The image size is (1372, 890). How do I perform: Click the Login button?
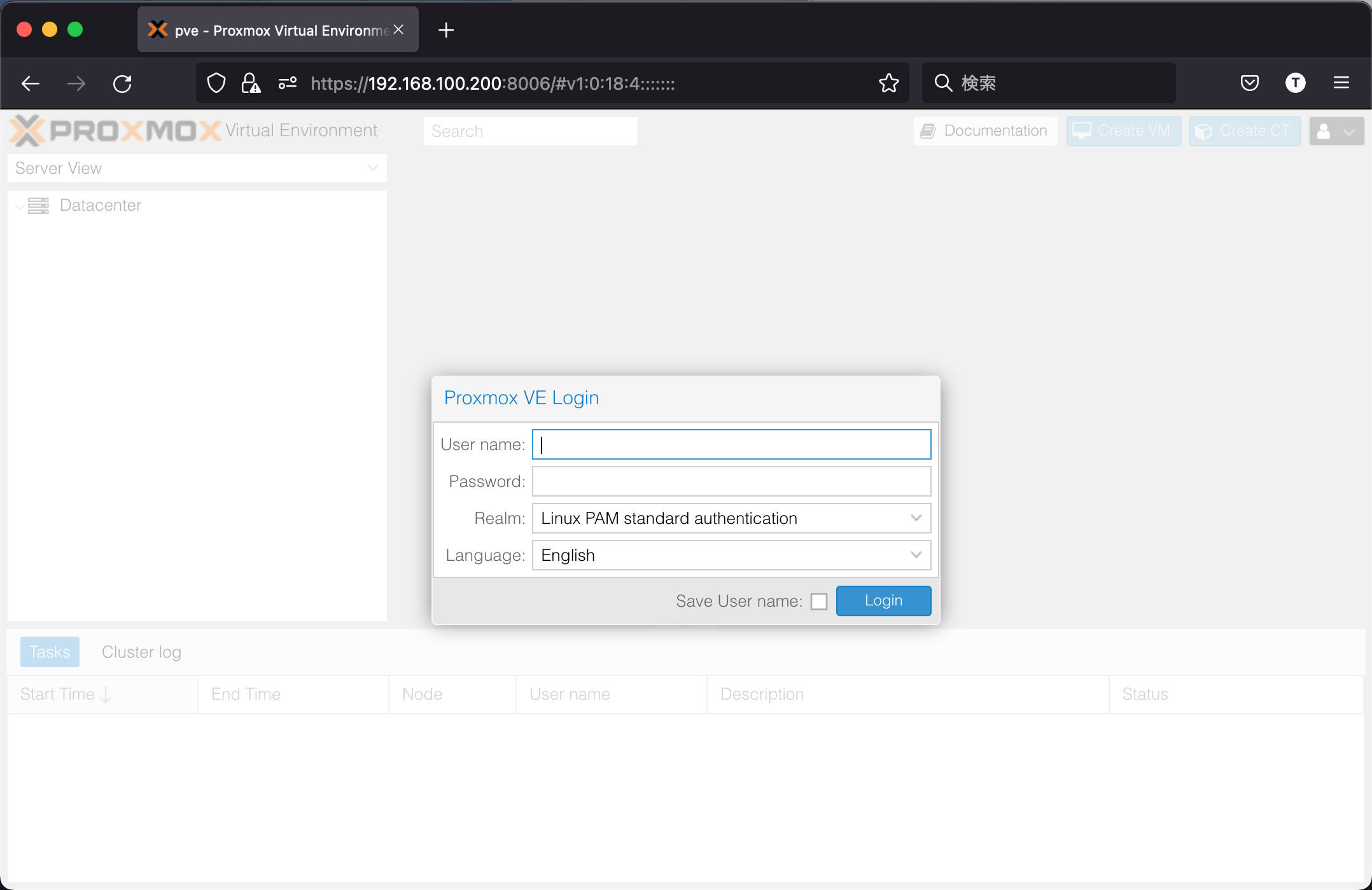point(883,600)
